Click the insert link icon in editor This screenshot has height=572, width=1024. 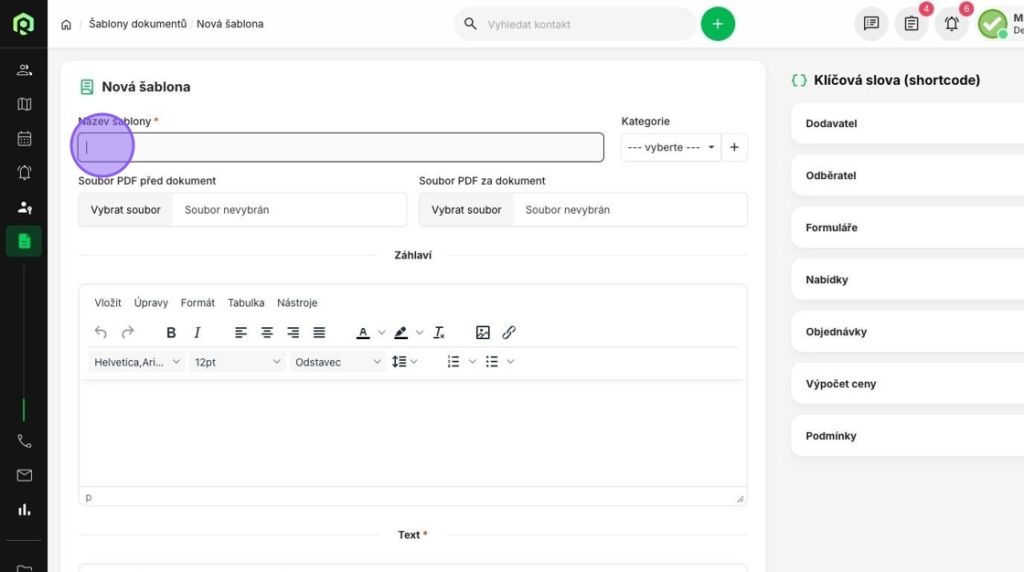(x=509, y=333)
